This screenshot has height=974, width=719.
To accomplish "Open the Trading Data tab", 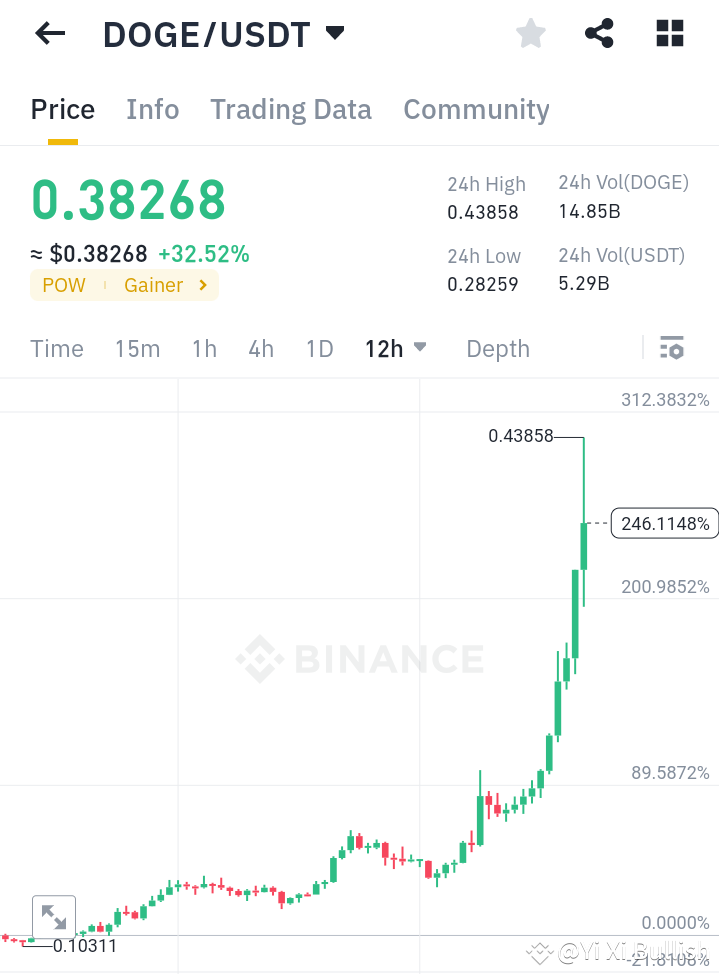I will click(290, 109).
